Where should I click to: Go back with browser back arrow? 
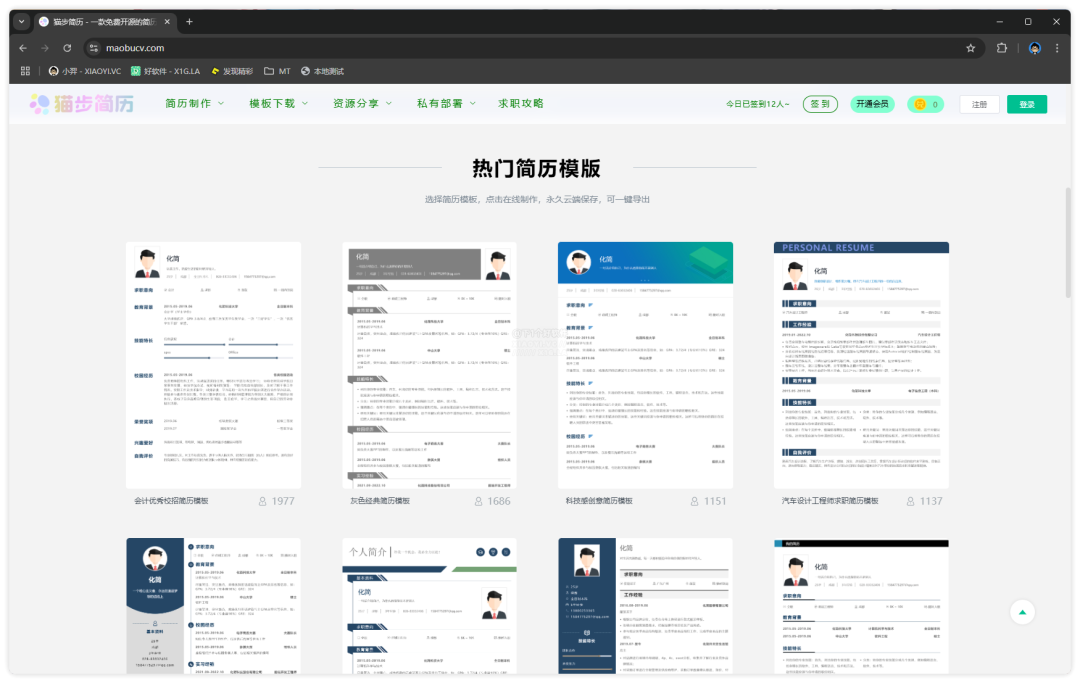(x=23, y=48)
